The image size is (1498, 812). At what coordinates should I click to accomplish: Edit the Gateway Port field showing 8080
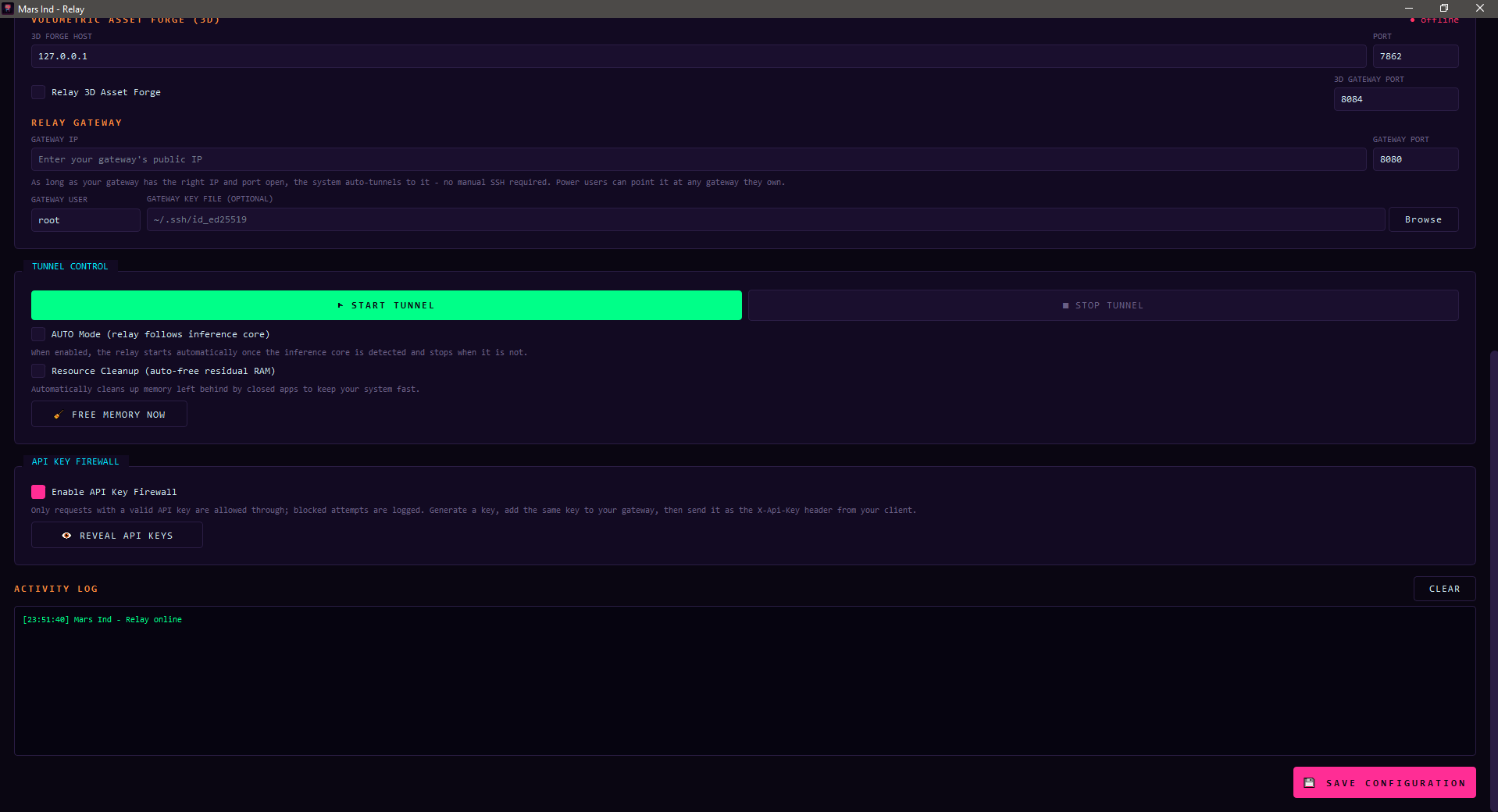(x=1415, y=159)
